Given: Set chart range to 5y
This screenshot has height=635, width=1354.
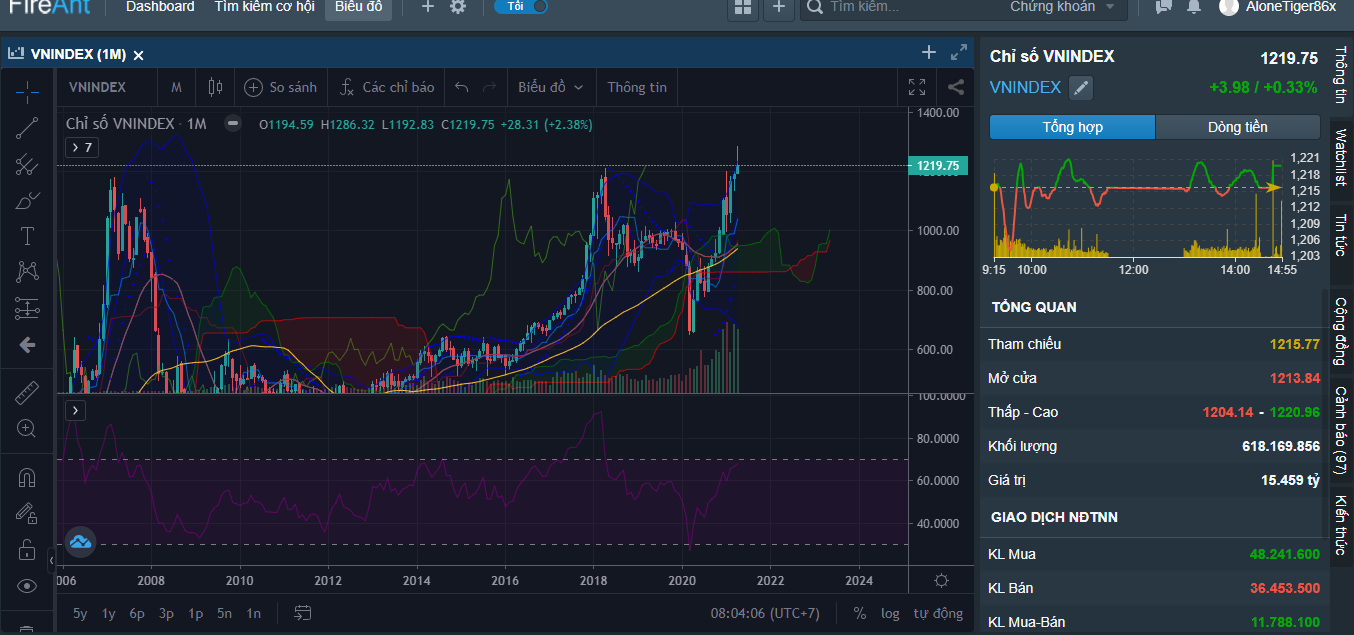Looking at the screenshot, I should click(x=80, y=613).
